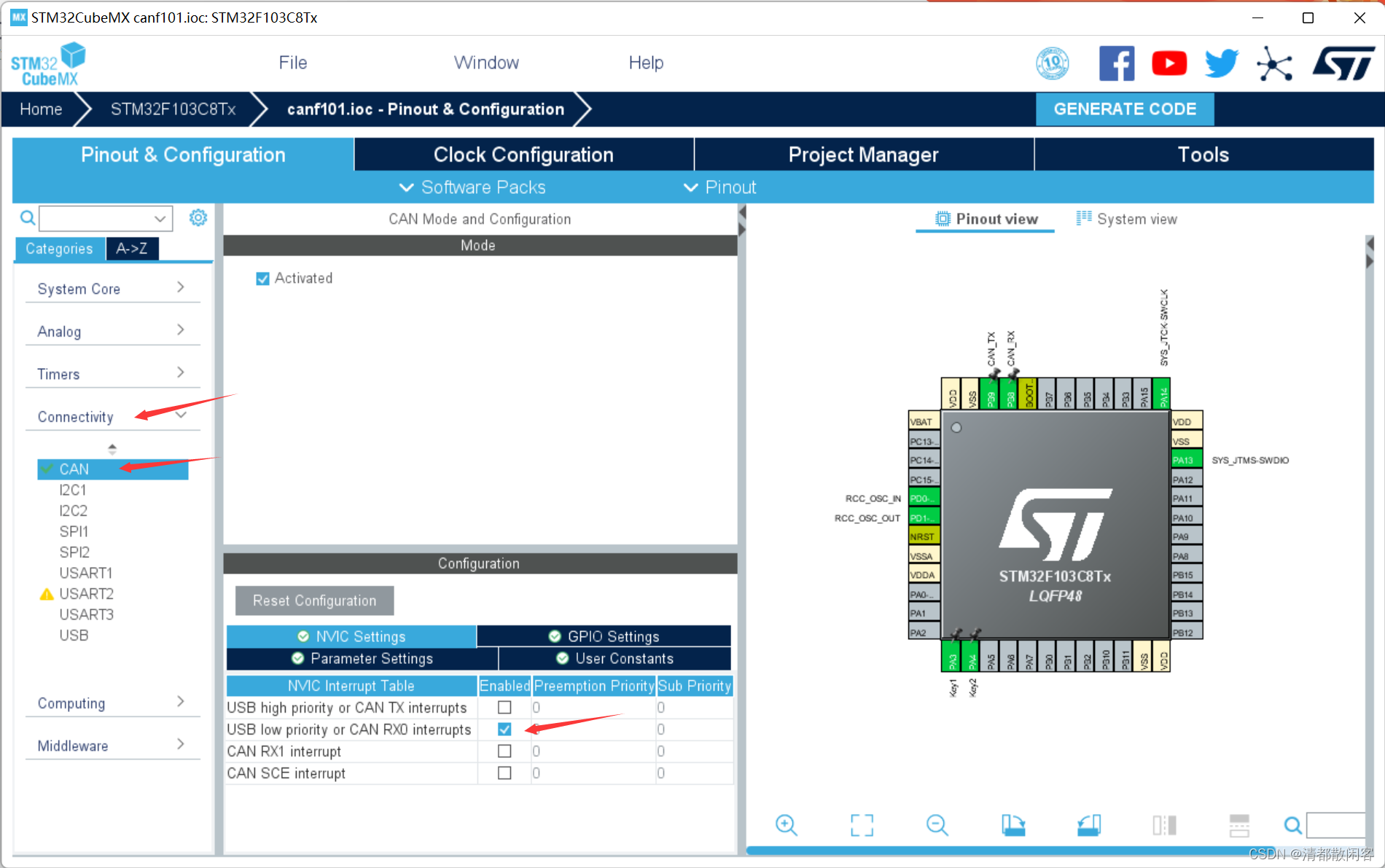Go to Home breadcrumb
The height and width of the screenshot is (868, 1385).
pyautogui.click(x=41, y=109)
